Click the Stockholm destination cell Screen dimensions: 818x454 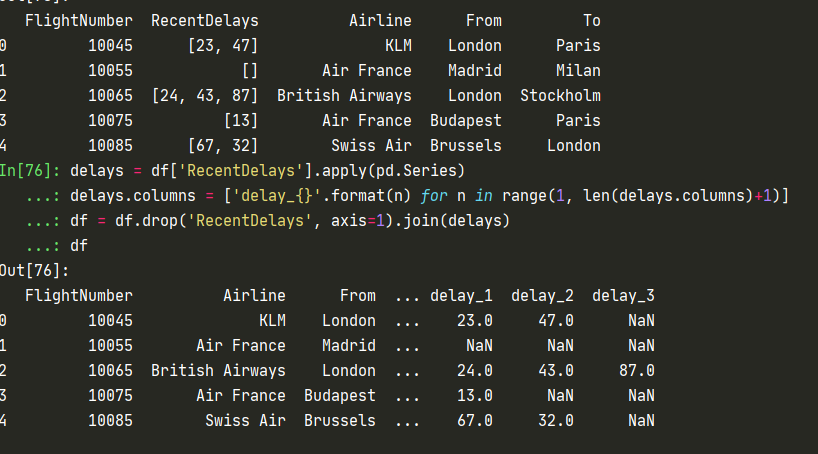[x=560, y=95]
